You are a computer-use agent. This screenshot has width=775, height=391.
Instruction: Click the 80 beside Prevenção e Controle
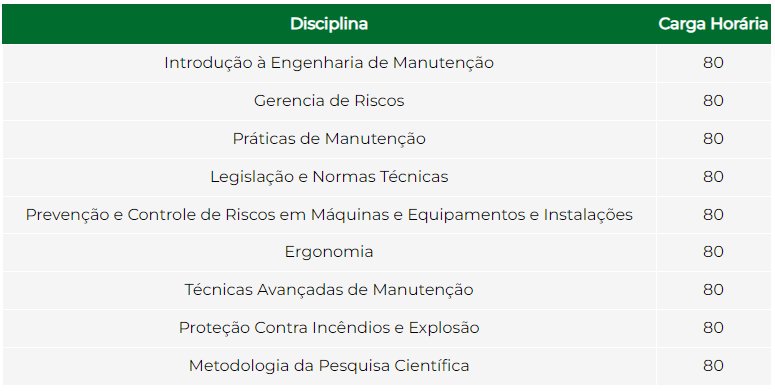tap(713, 215)
